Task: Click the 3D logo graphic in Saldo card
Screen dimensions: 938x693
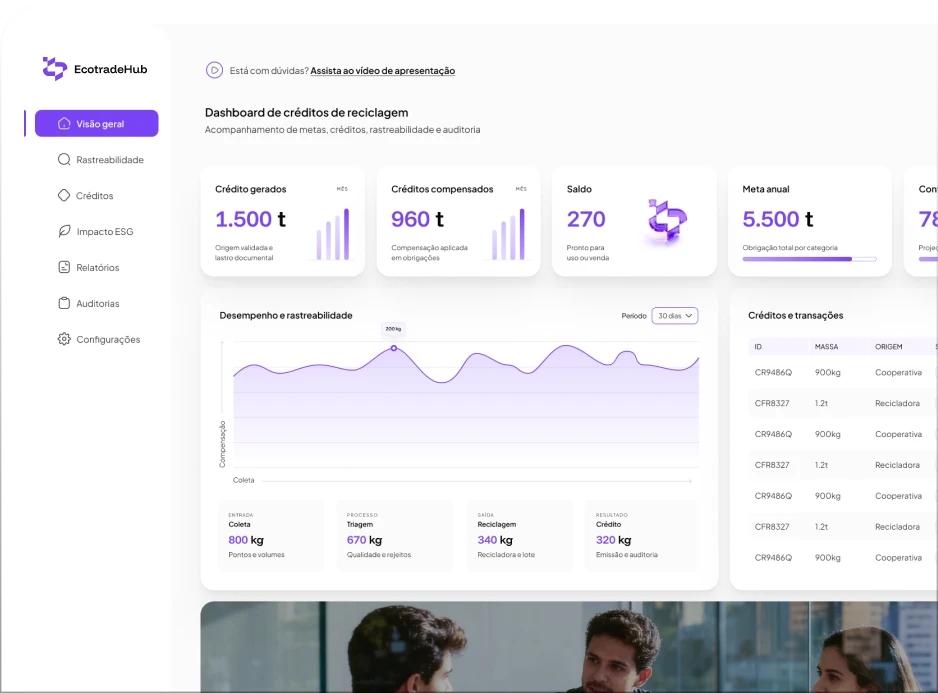Action: [x=667, y=221]
